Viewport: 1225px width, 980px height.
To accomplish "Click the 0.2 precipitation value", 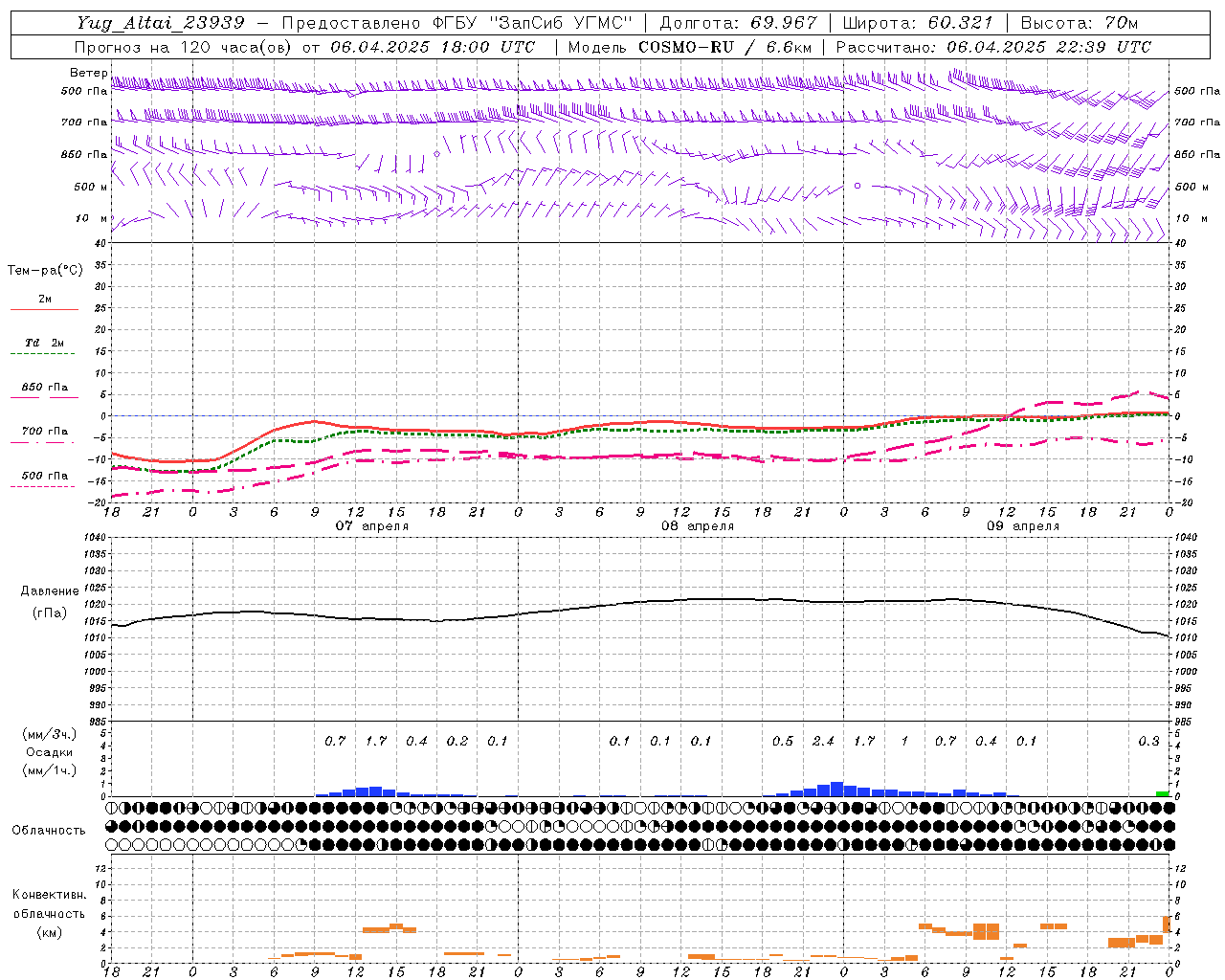I will point(457,741).
